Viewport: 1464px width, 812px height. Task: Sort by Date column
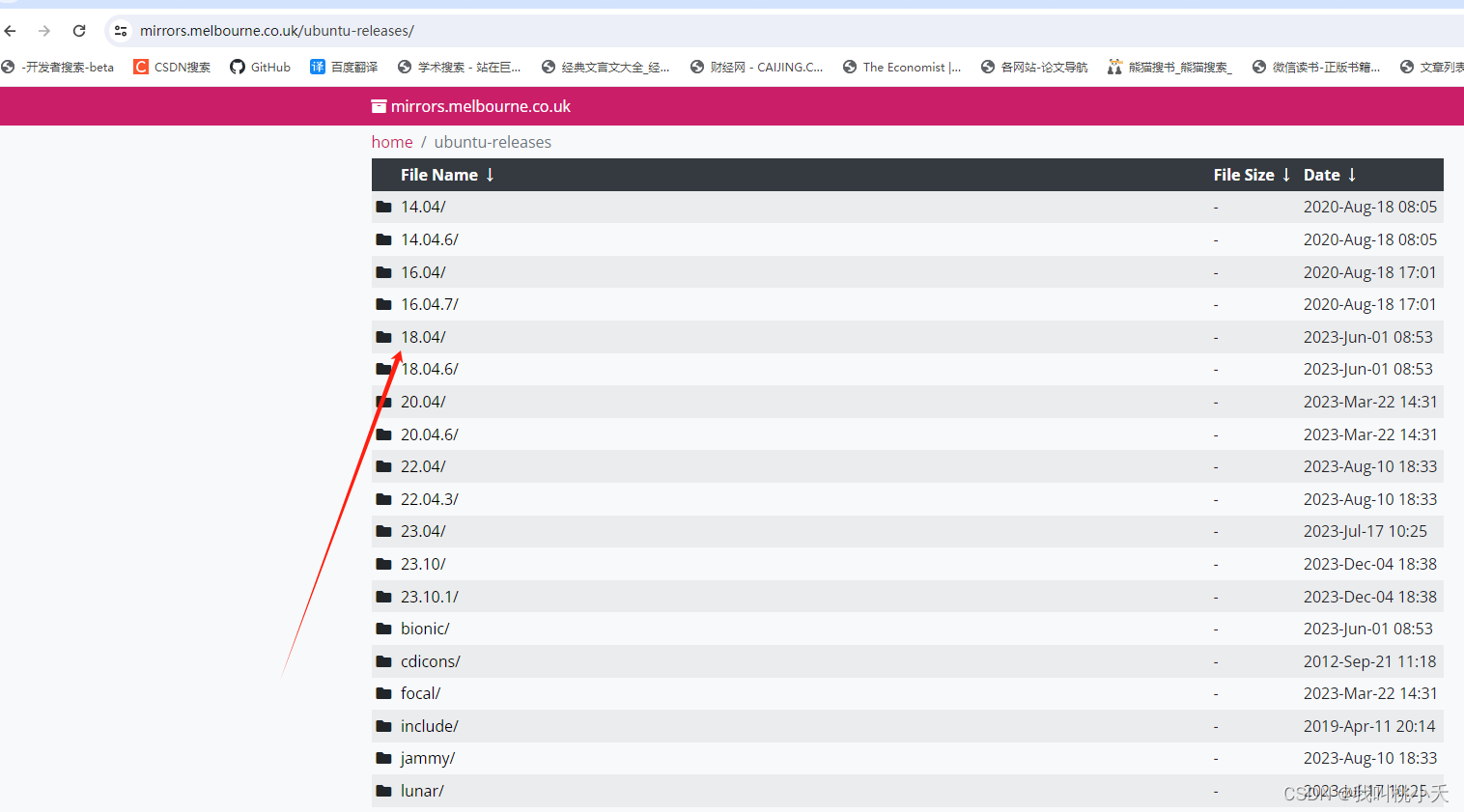tap(1330, 175)
